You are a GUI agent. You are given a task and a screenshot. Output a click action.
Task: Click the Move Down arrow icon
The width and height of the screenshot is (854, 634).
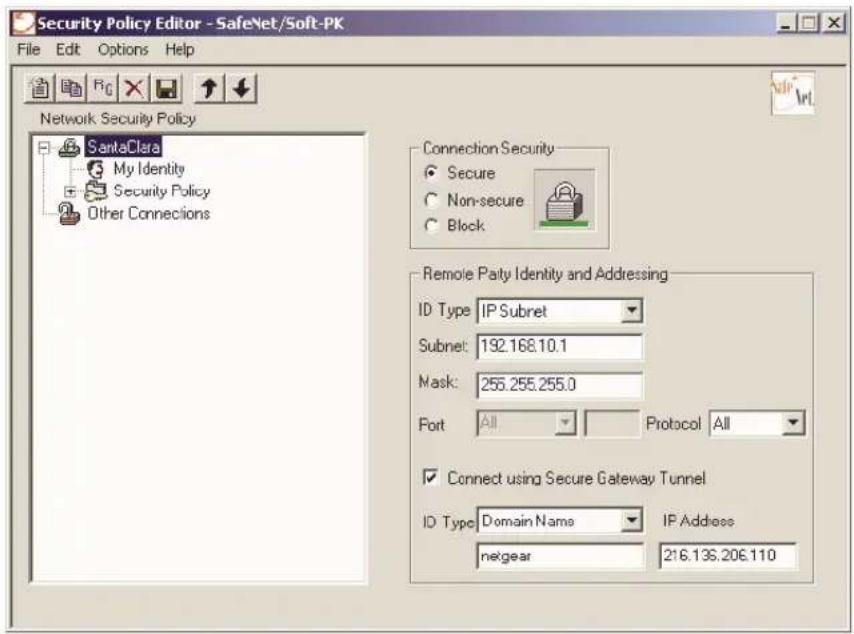[241, 88]
